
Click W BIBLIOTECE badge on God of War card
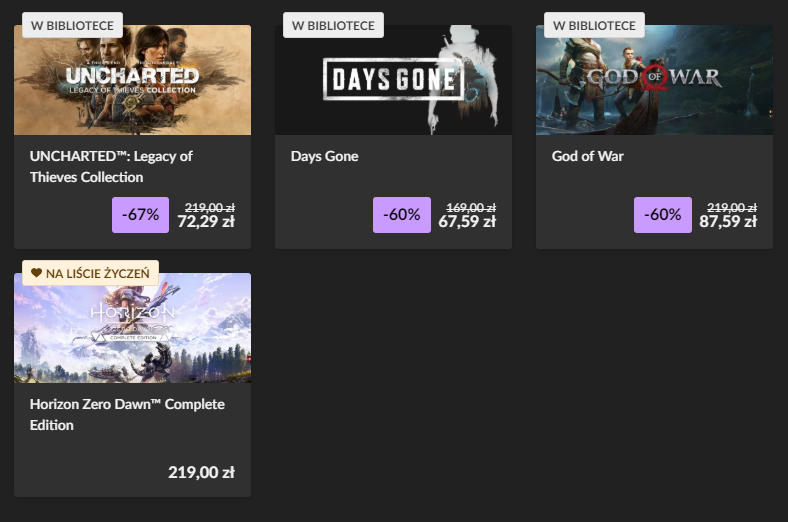point(594,25)
